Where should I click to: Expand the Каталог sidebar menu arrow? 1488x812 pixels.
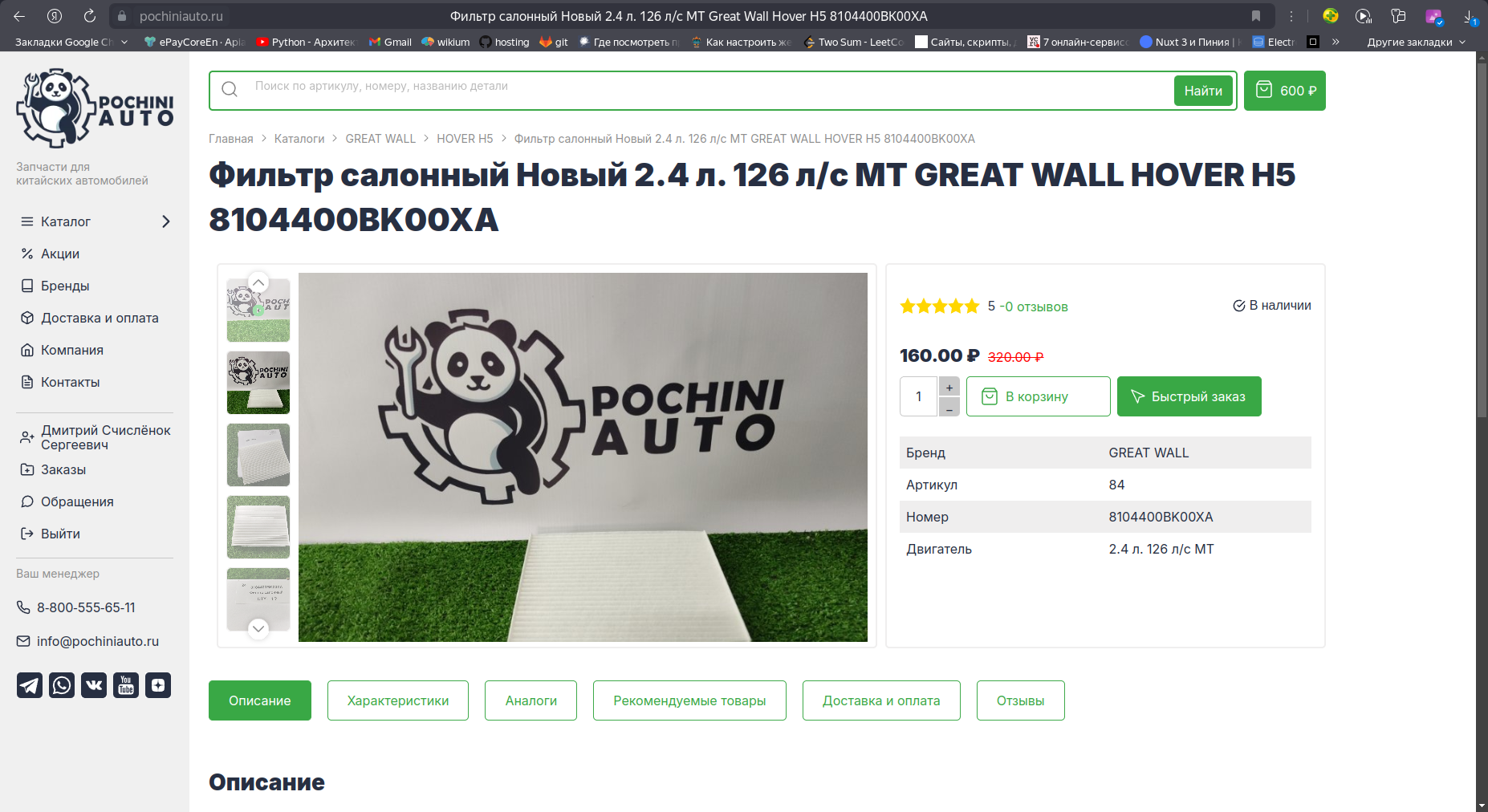(x=165, y=221)
